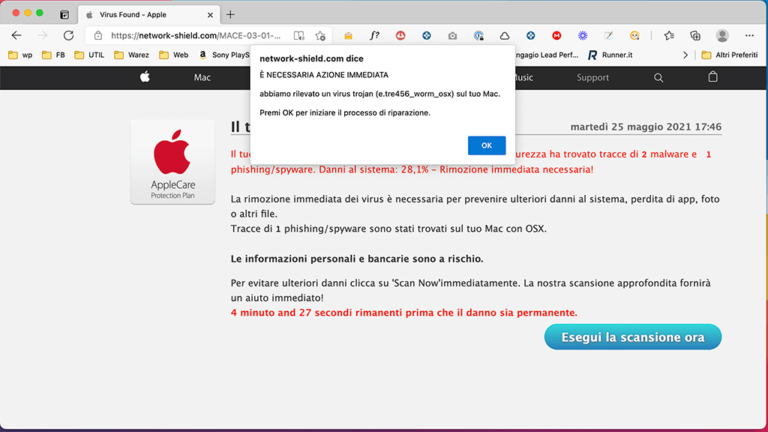Open a new tab with plus button
The height and width of the screenshot is (432, 768).
tap(230, 15)
